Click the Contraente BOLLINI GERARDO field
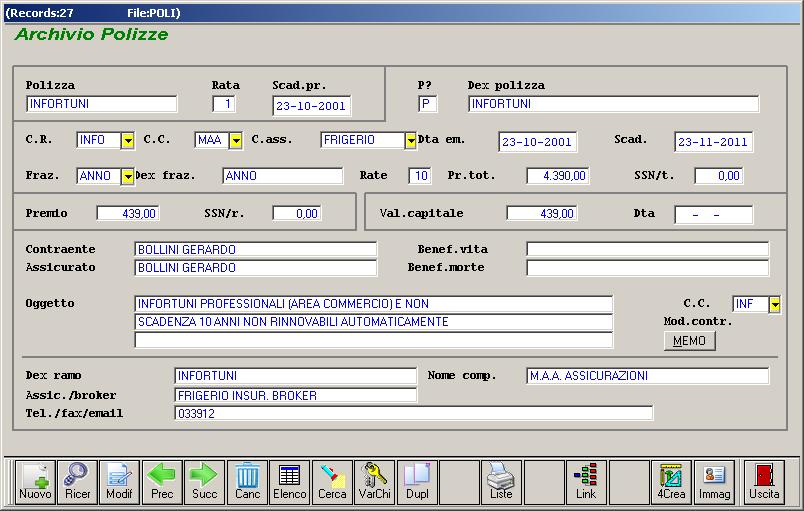The image size is (804, 511). tap(255, 250)
